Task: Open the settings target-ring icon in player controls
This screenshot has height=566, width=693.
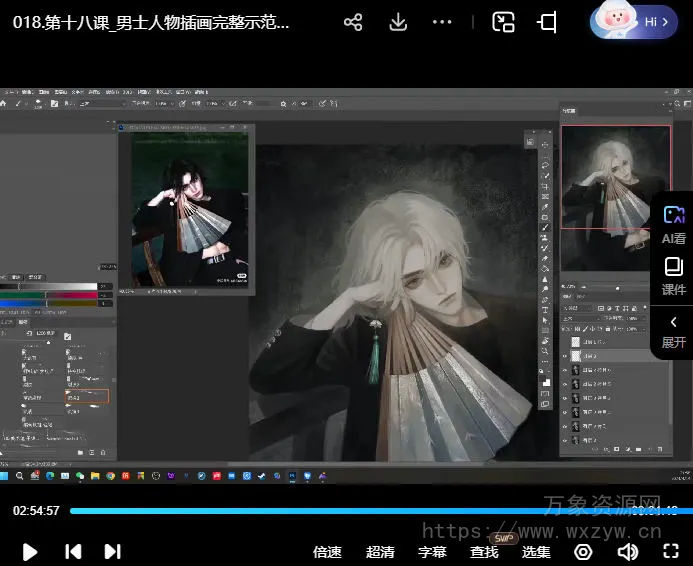Action: pyautogui.click(x=583, y=551)
